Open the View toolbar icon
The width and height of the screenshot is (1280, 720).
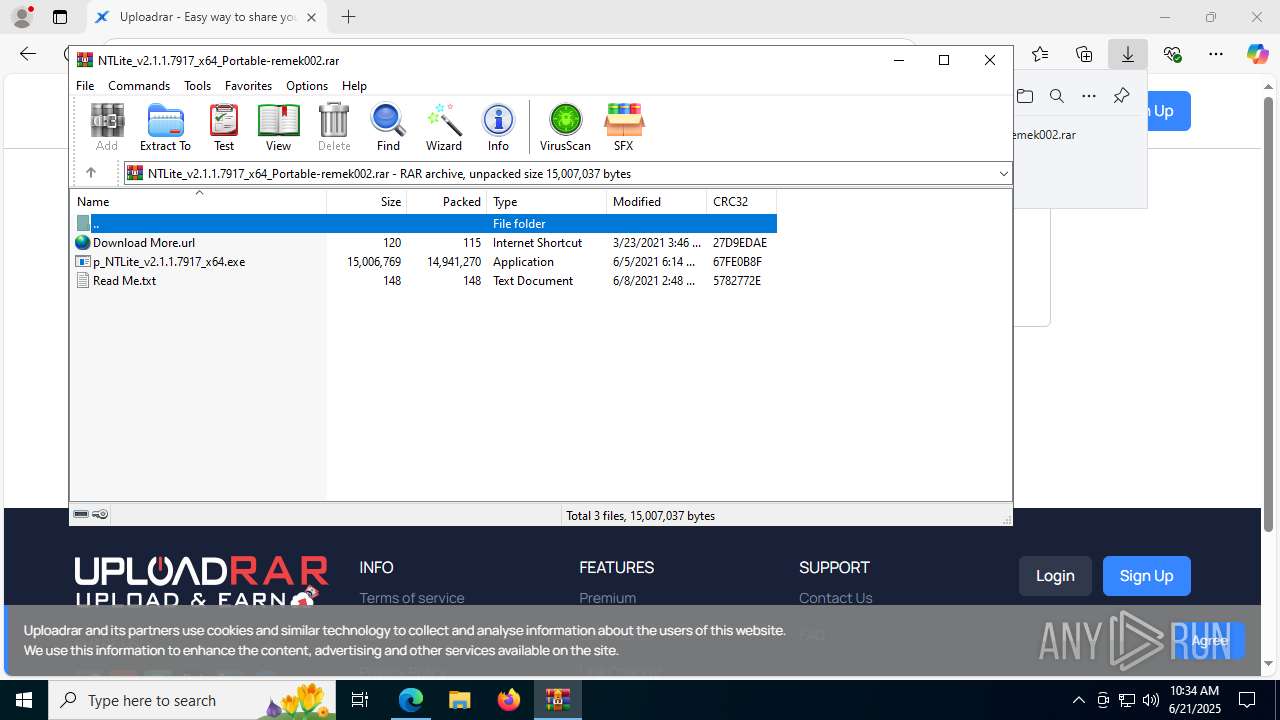[x=278, y=127]
